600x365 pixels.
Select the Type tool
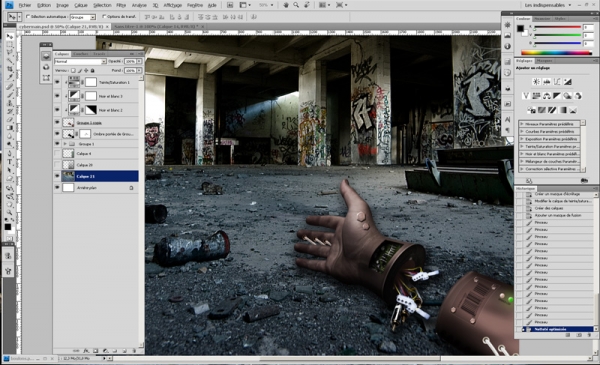pos(10,161)
